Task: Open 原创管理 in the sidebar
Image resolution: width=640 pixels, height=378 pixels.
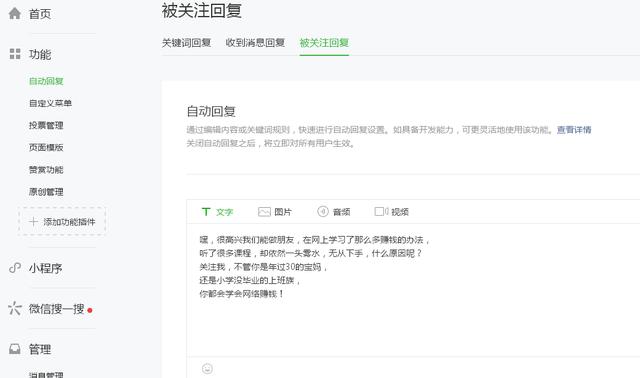Action: click(x=46, y=192)
